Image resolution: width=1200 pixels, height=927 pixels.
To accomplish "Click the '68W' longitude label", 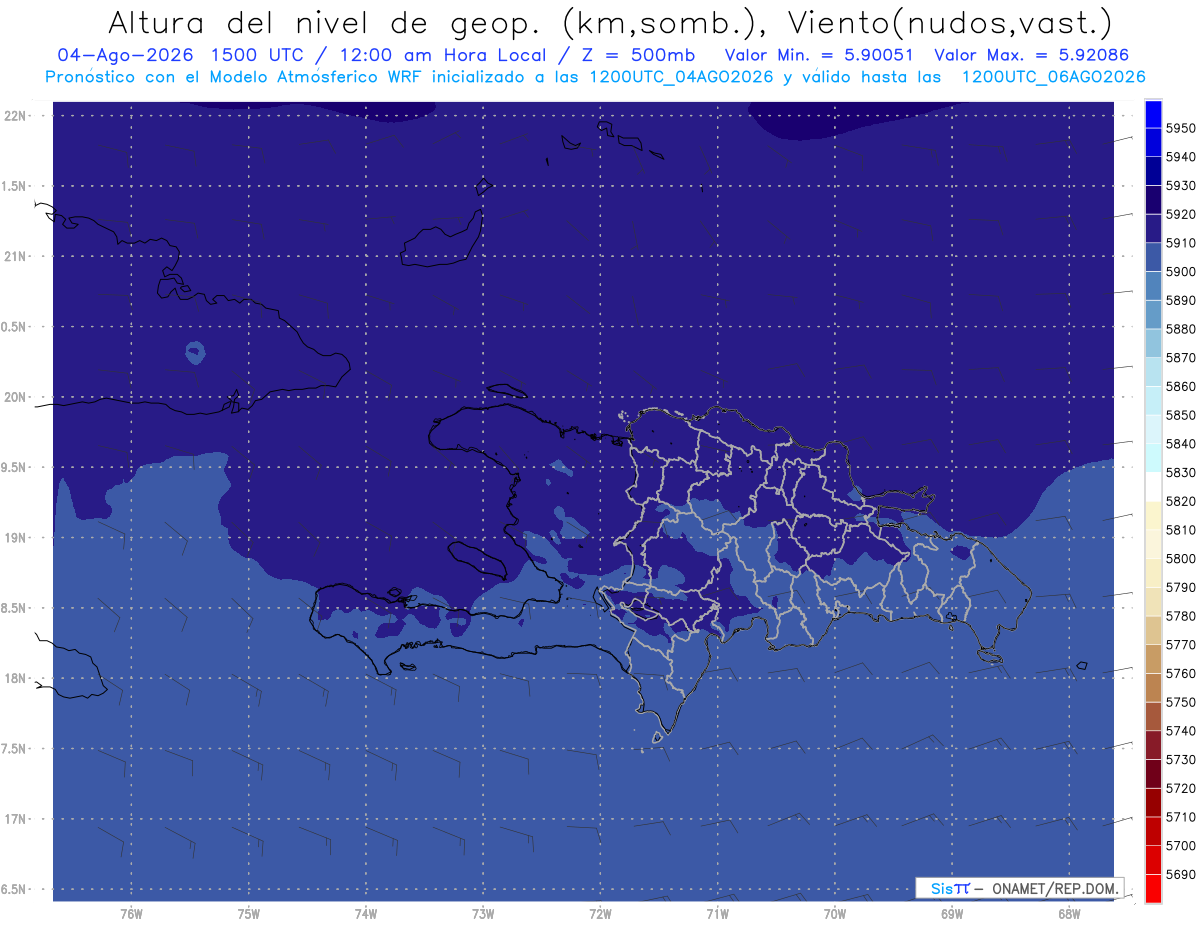I will pos(1069,914).
